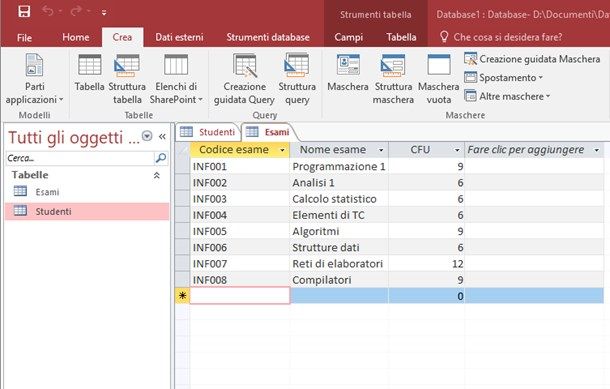The width and height of the screenshot is (610, 389).
Task: Click the INF005 cell
Action: point(240,231)
